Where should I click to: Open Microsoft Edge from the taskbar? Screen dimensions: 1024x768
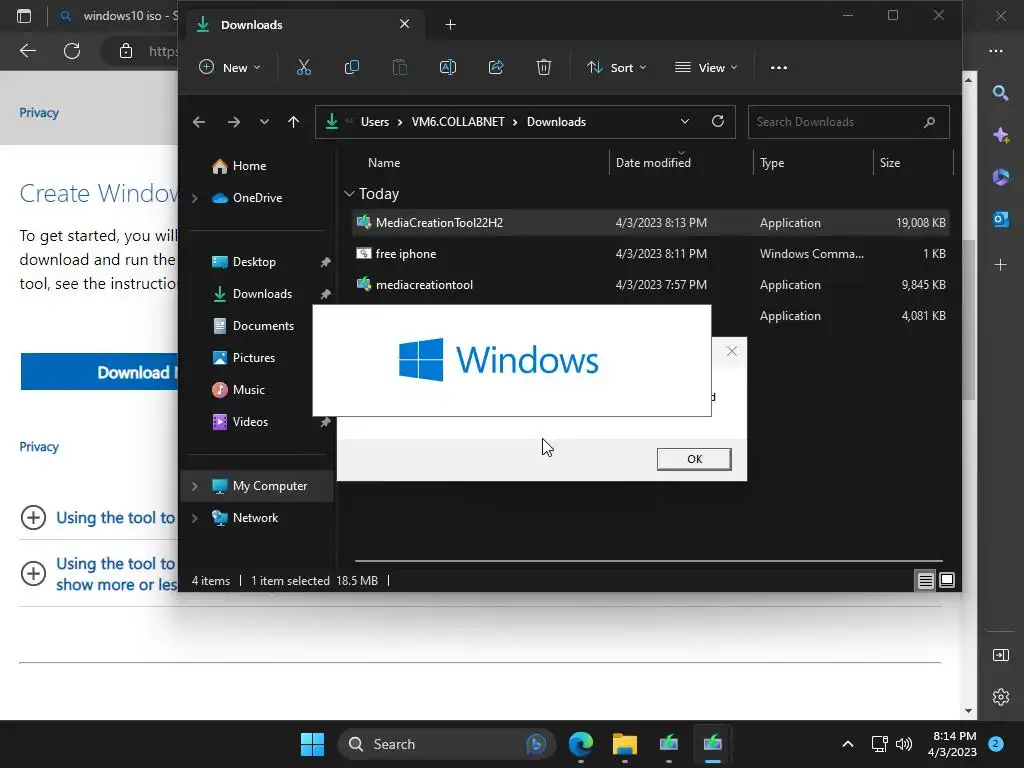[x=581, y=744]
